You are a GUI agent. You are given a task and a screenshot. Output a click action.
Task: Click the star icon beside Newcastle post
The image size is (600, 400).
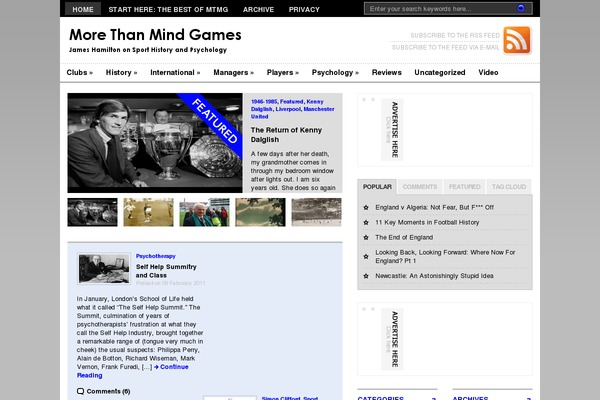(x=366, y=276)
